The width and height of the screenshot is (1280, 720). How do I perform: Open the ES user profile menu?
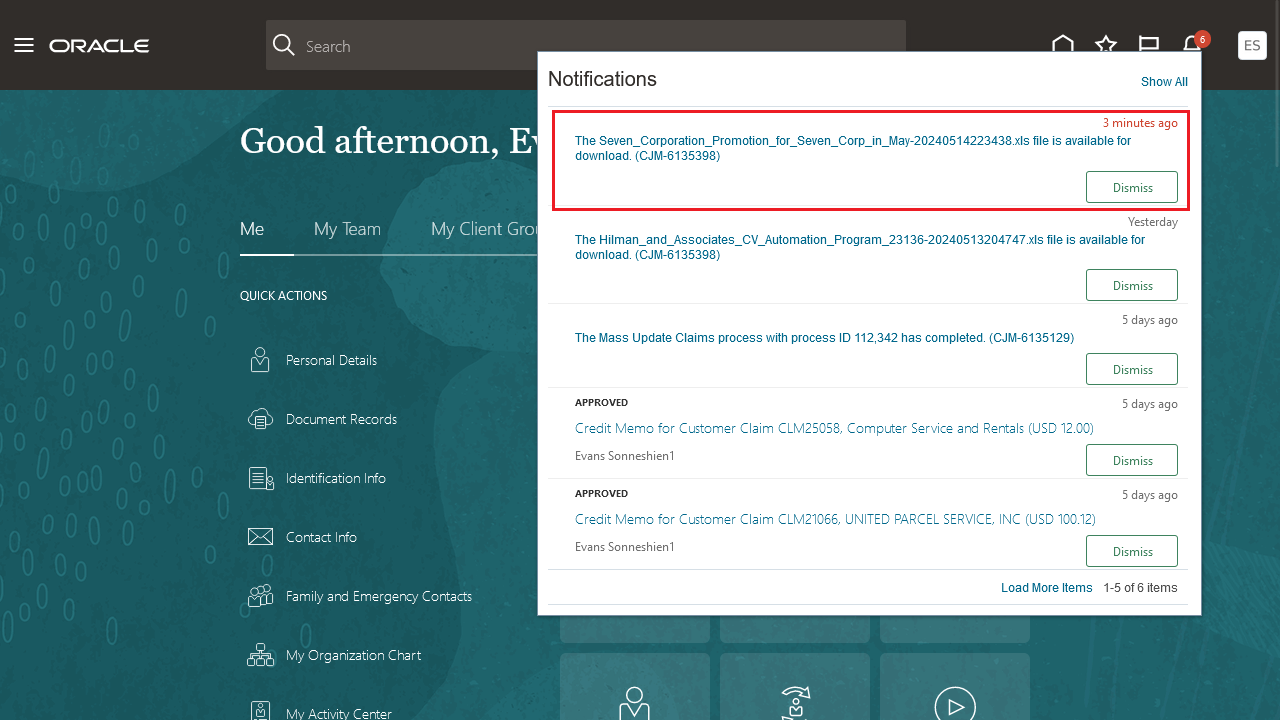pyautogui.click(x=1252, y=46)
